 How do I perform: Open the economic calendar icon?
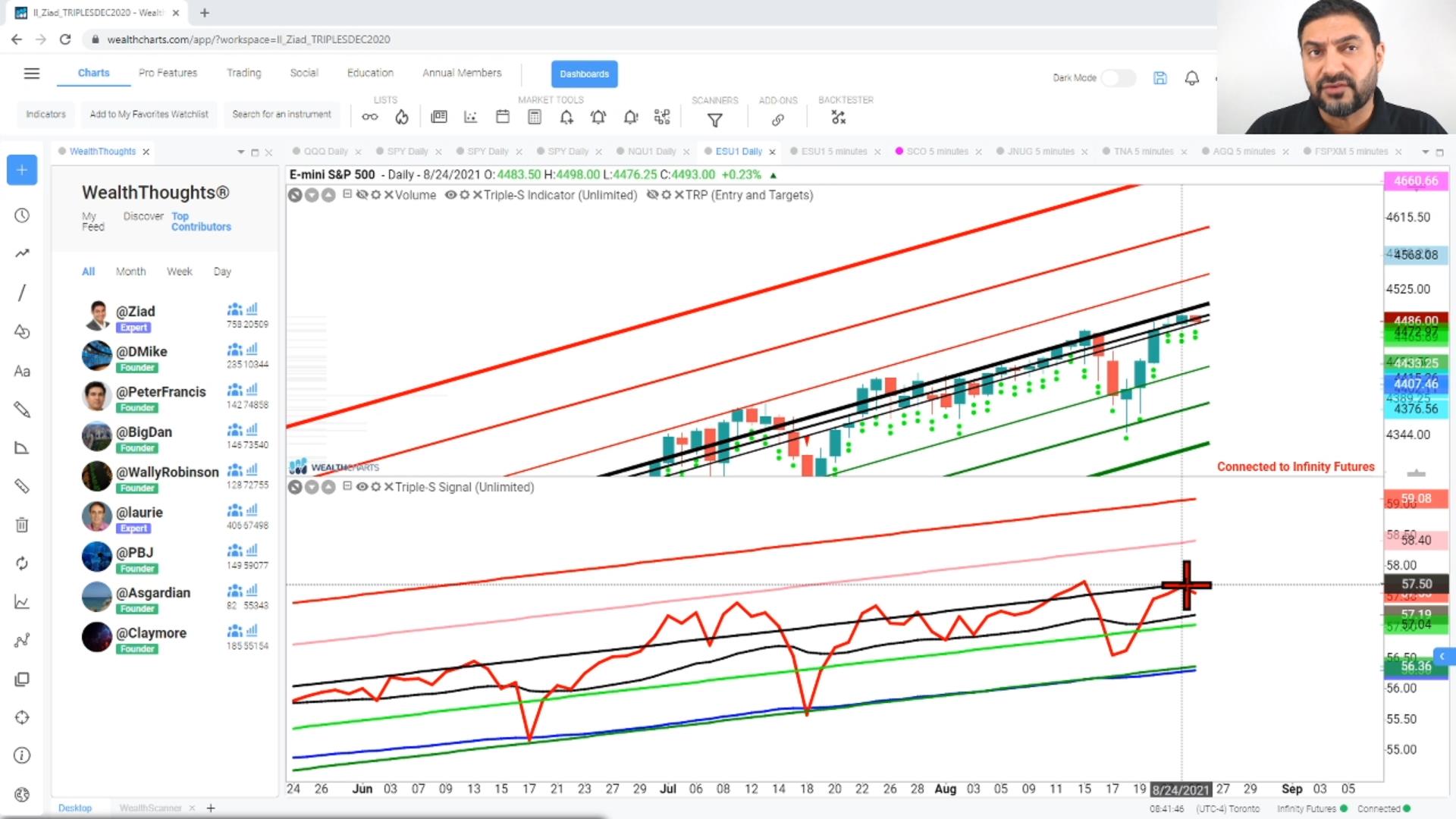pyautogui.click(x=502, y=117)
